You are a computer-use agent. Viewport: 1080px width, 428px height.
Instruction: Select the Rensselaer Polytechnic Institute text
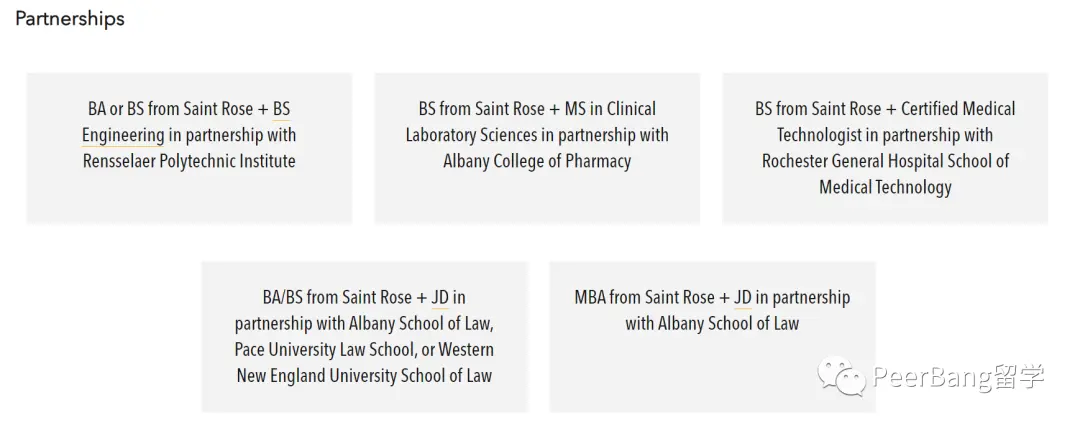(189, 161)
